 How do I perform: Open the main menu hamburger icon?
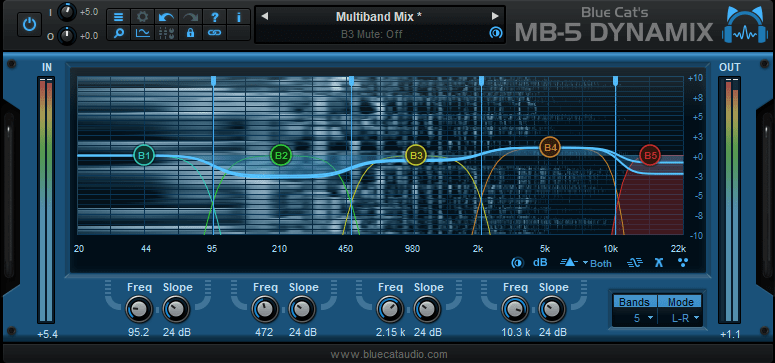pos(119,17)
